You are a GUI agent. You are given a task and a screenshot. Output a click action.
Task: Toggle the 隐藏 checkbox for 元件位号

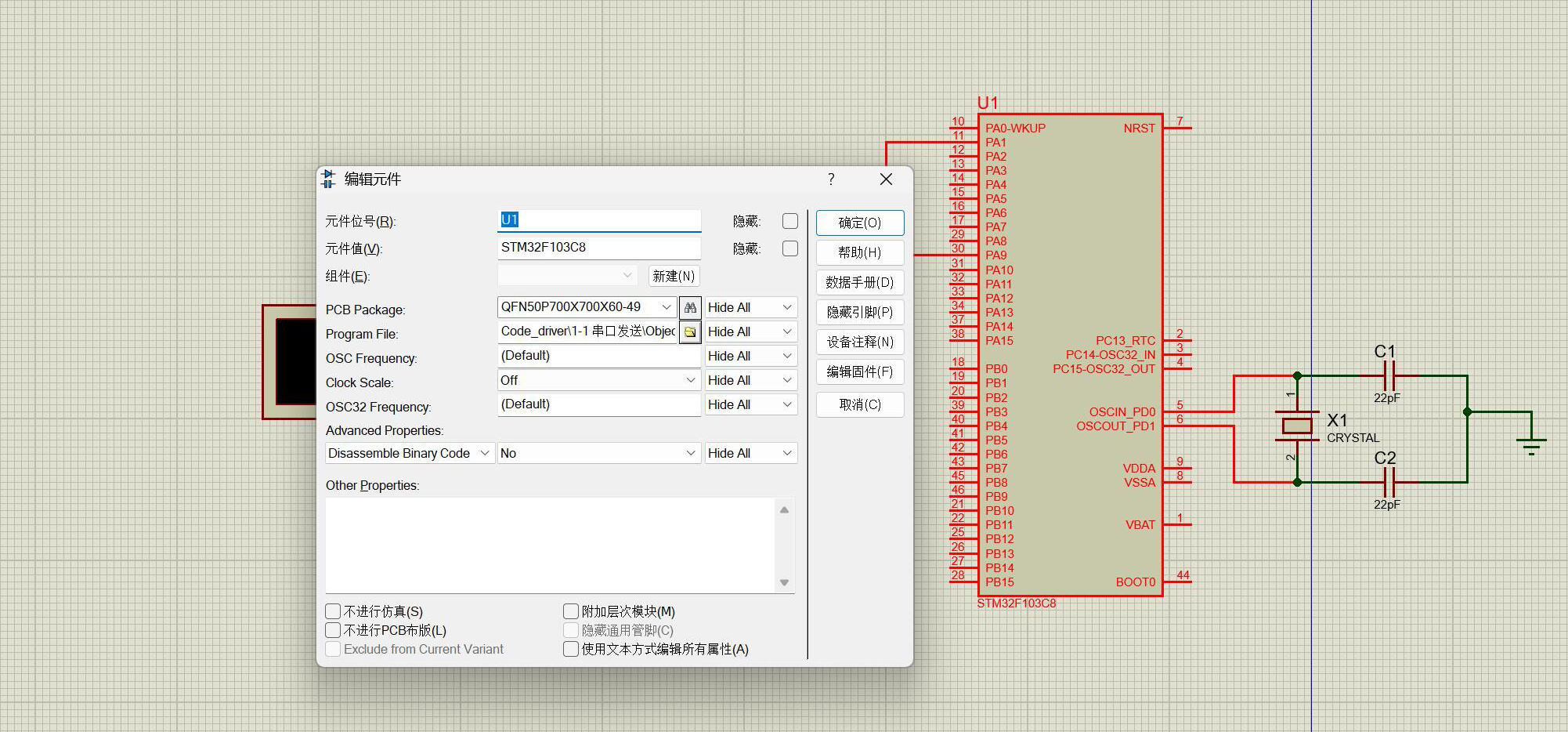(790, 221)
